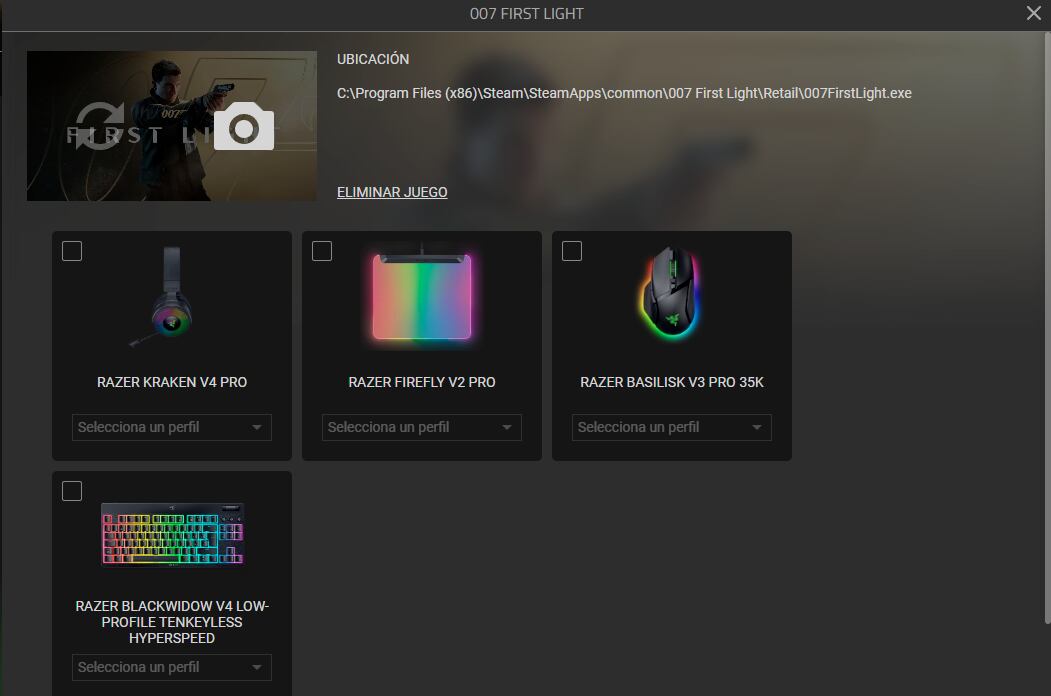1051x696 pixels.
Task: Open profile dropdown for Razer Firefly V2 Pro
Action: pos(422,427)
